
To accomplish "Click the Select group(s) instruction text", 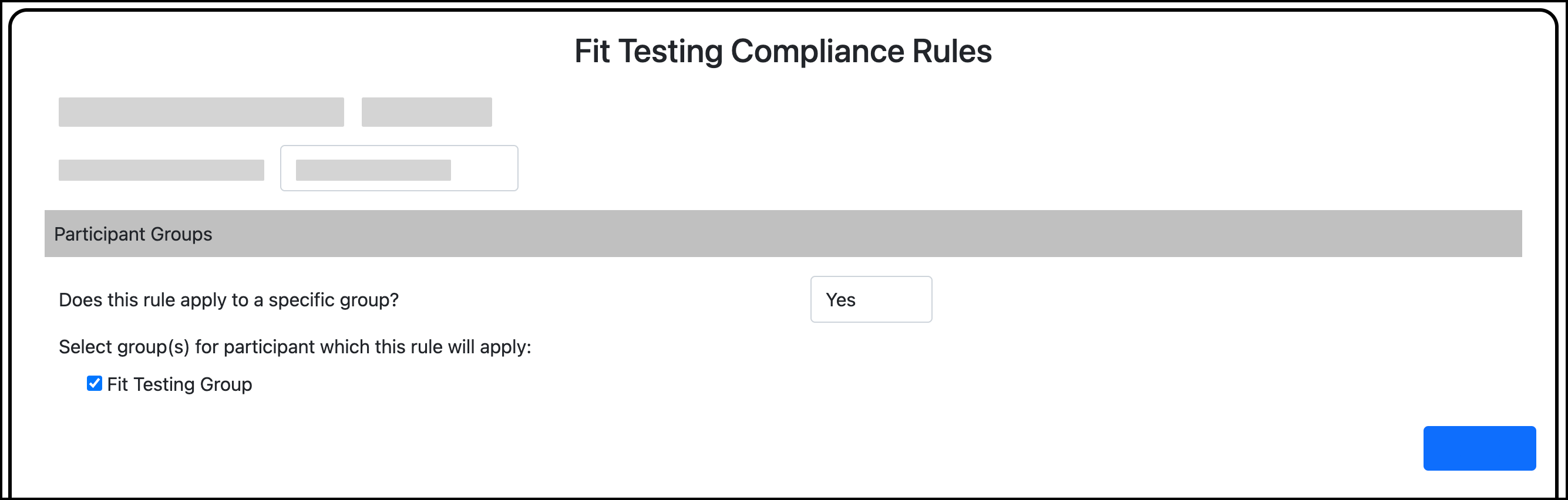I will coord(295,347).
